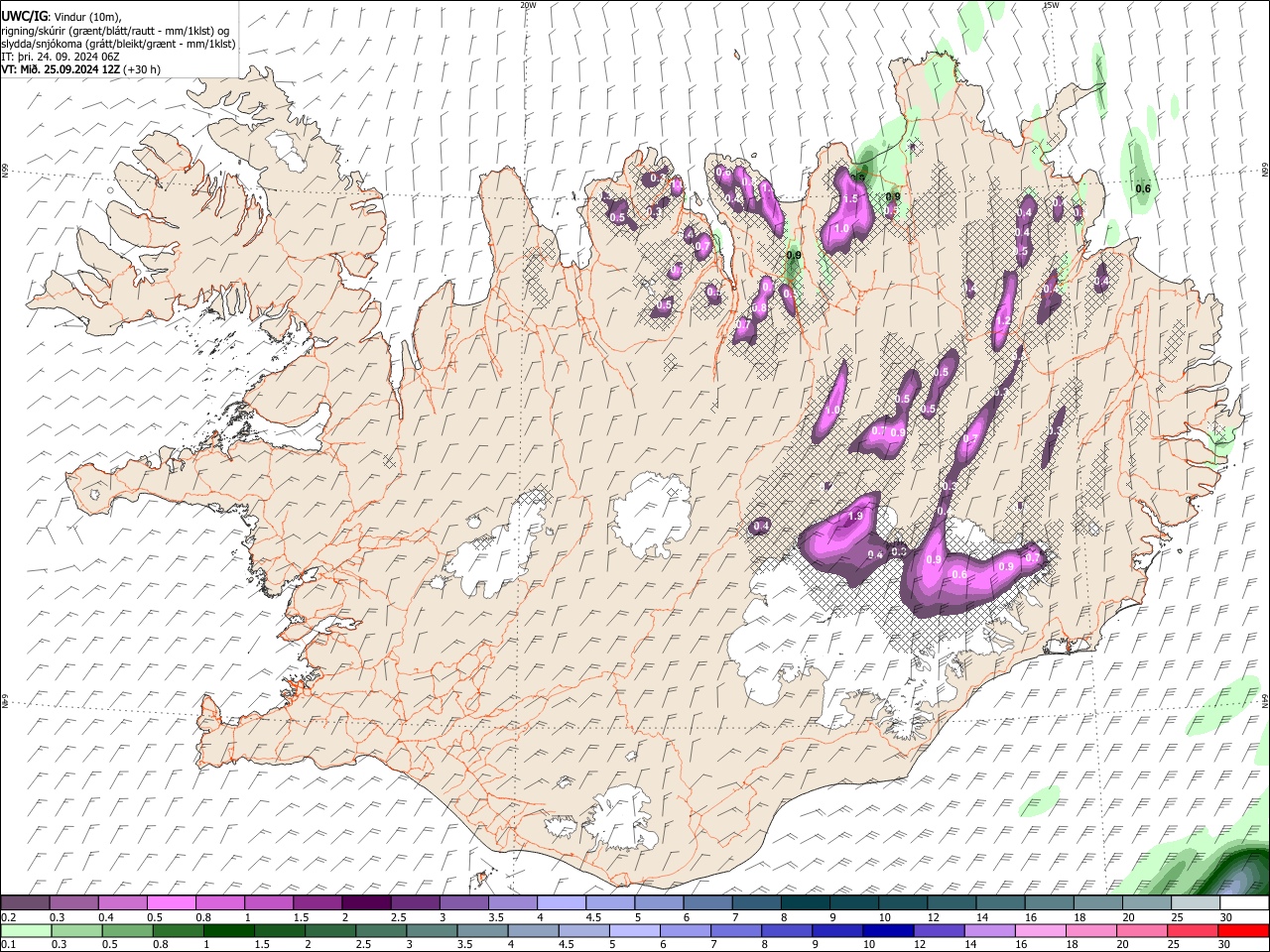Click the darkest purple swatch in the upper legend row
1270x952 pixels.
tap(365, 903)
